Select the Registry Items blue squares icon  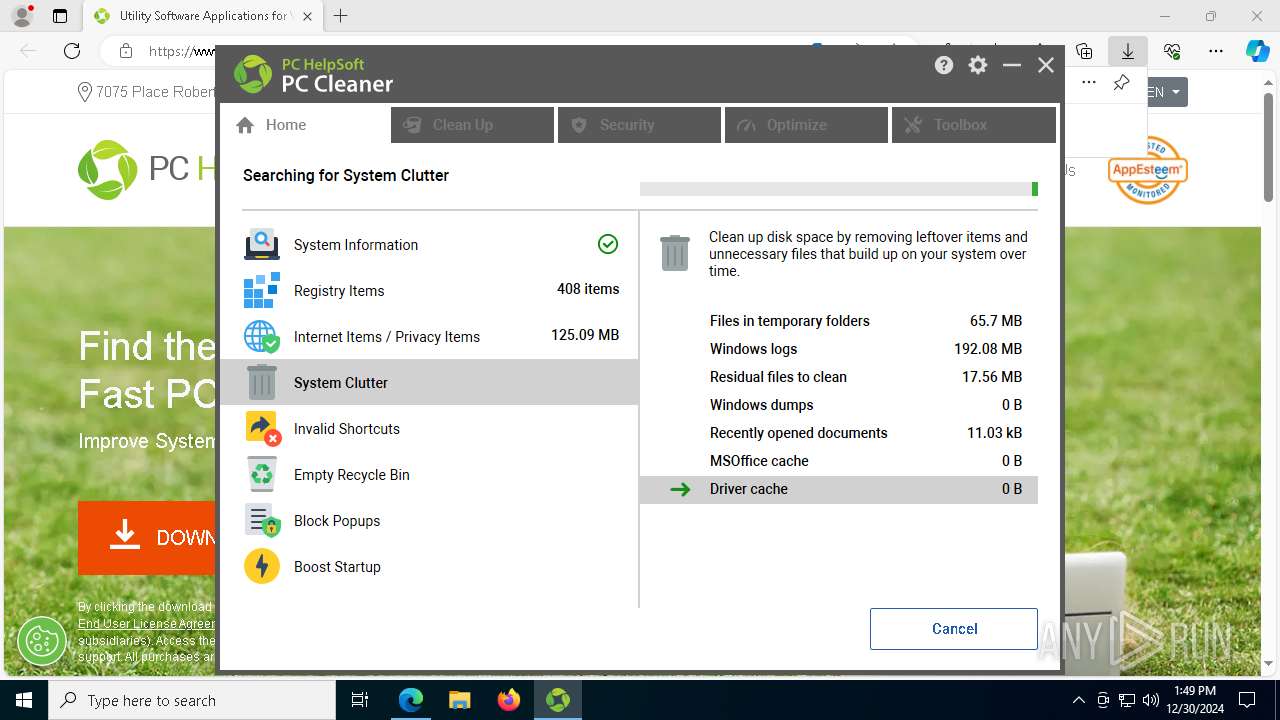coord(262,290)
